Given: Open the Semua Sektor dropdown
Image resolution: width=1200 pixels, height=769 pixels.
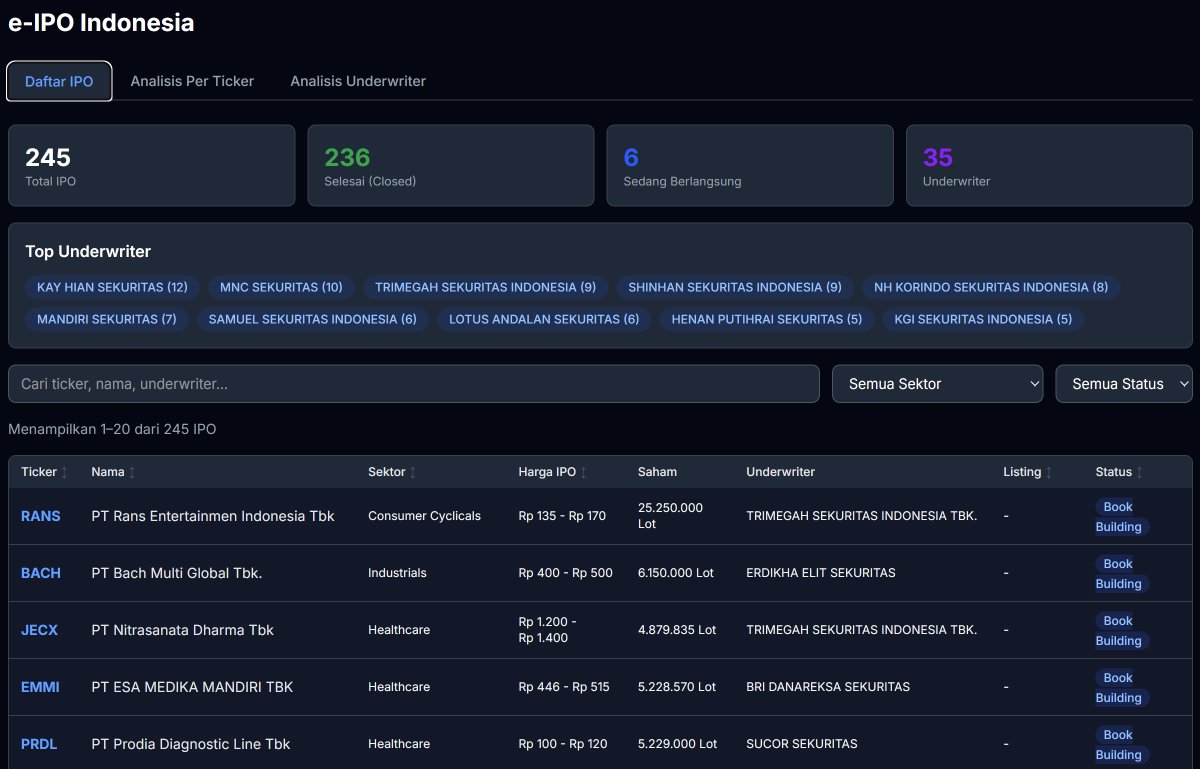Looking at the screenshot, I should (x=938, y=384).
